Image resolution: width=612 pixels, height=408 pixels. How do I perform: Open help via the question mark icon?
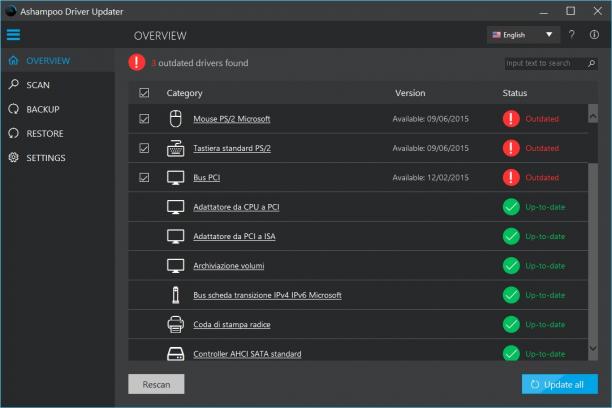pos(571,35)
